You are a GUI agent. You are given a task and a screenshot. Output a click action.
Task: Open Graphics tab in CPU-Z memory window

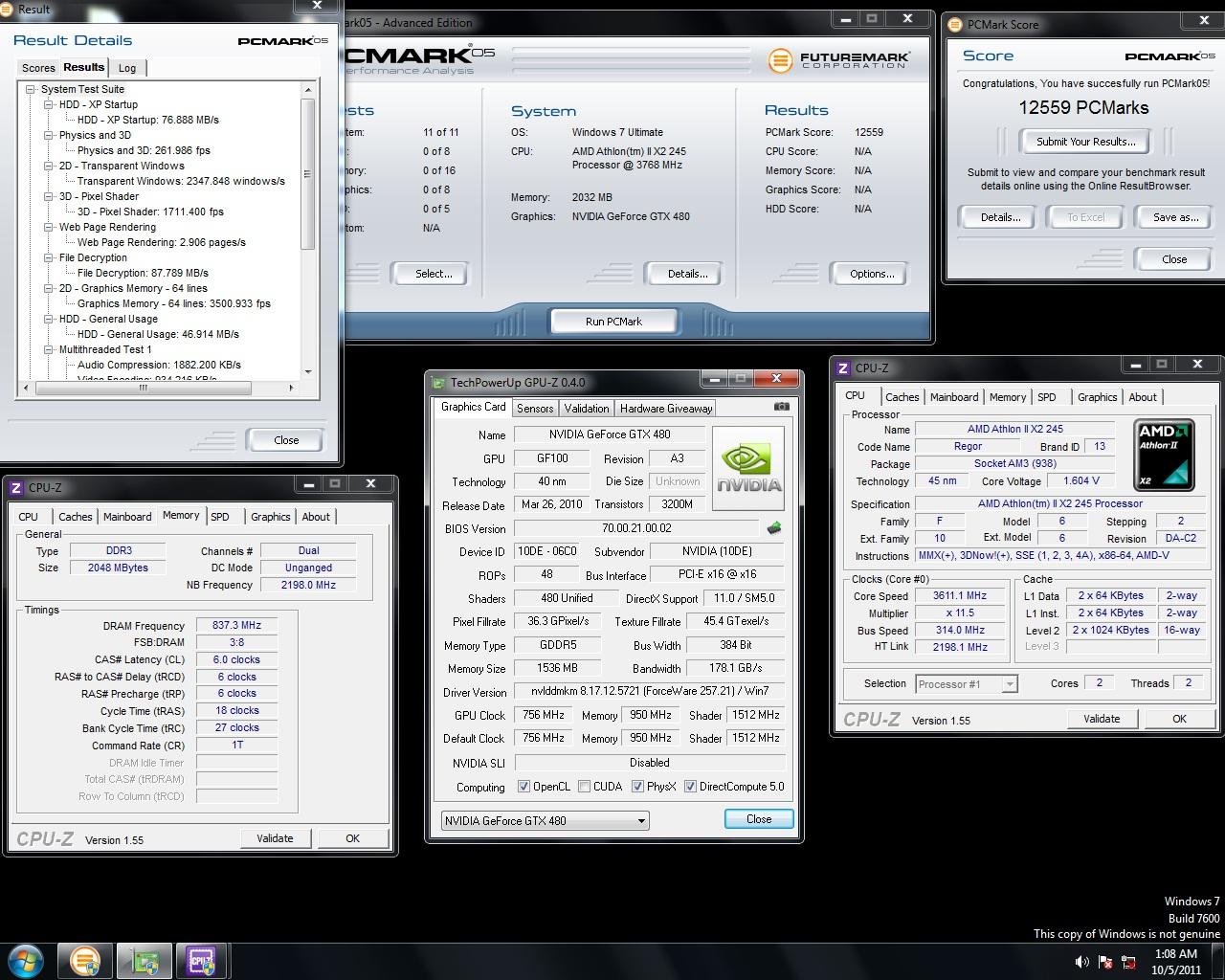(271, 517)
